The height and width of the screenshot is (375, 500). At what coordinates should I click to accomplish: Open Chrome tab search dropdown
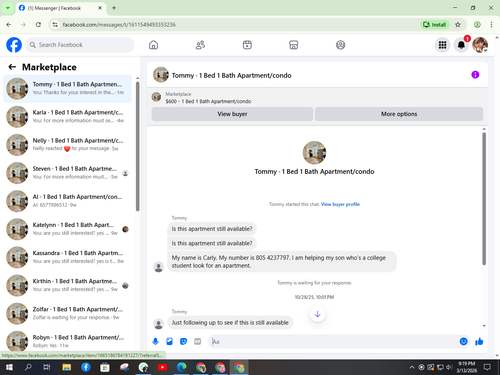tap(7, 8)
